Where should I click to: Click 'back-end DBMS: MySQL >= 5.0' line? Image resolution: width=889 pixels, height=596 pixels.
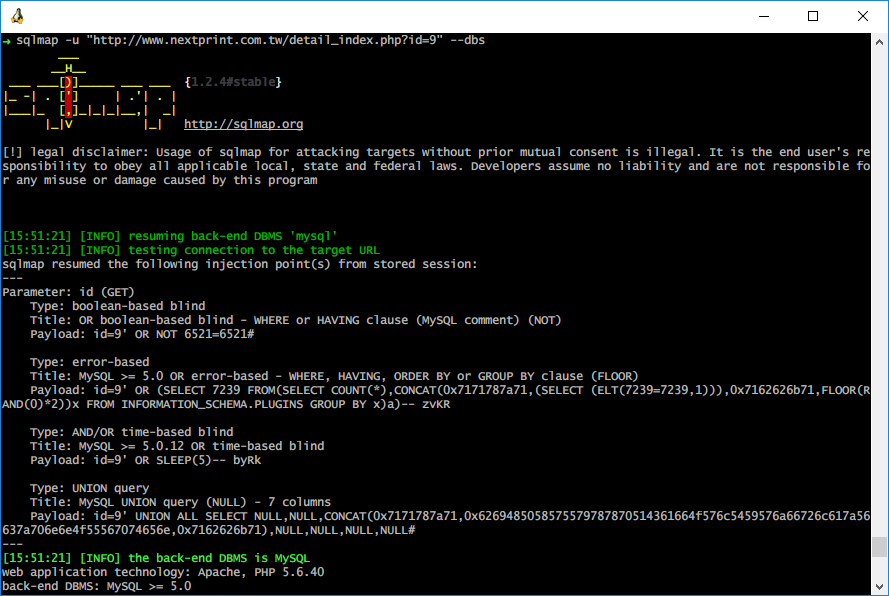pos(97,586)
